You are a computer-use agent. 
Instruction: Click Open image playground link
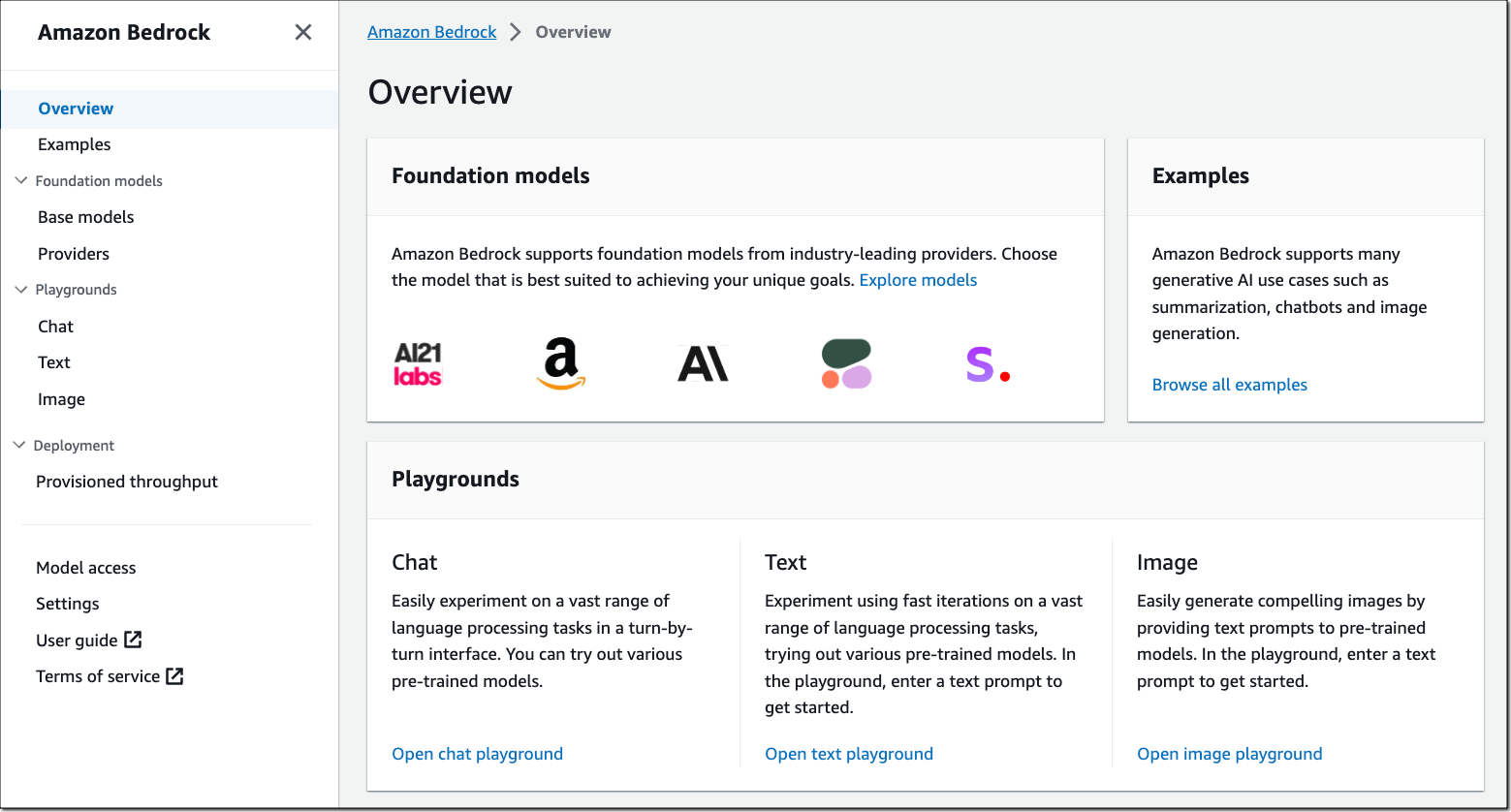(1230, 754)
